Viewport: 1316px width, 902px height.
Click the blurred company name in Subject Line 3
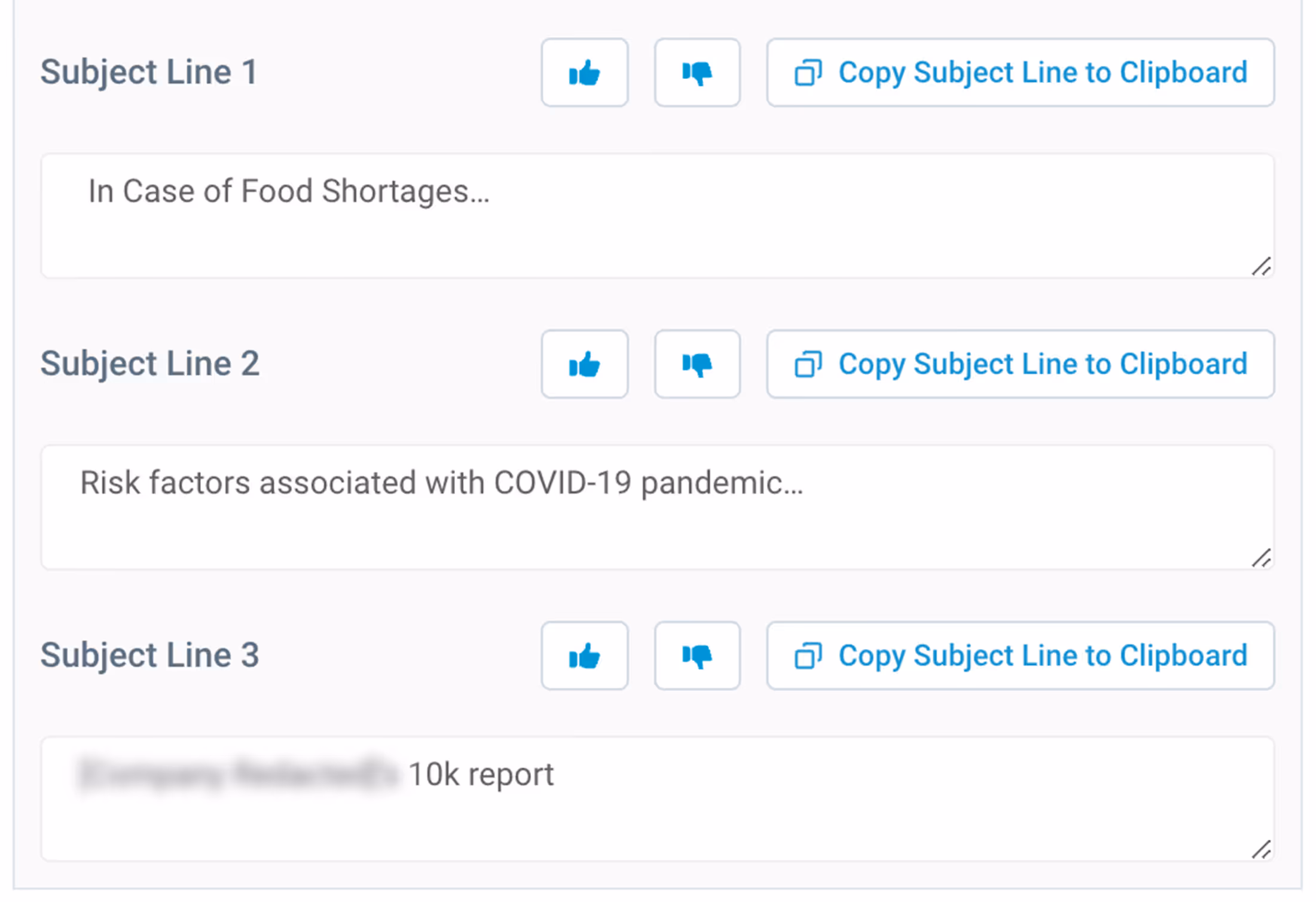(236, 773)
